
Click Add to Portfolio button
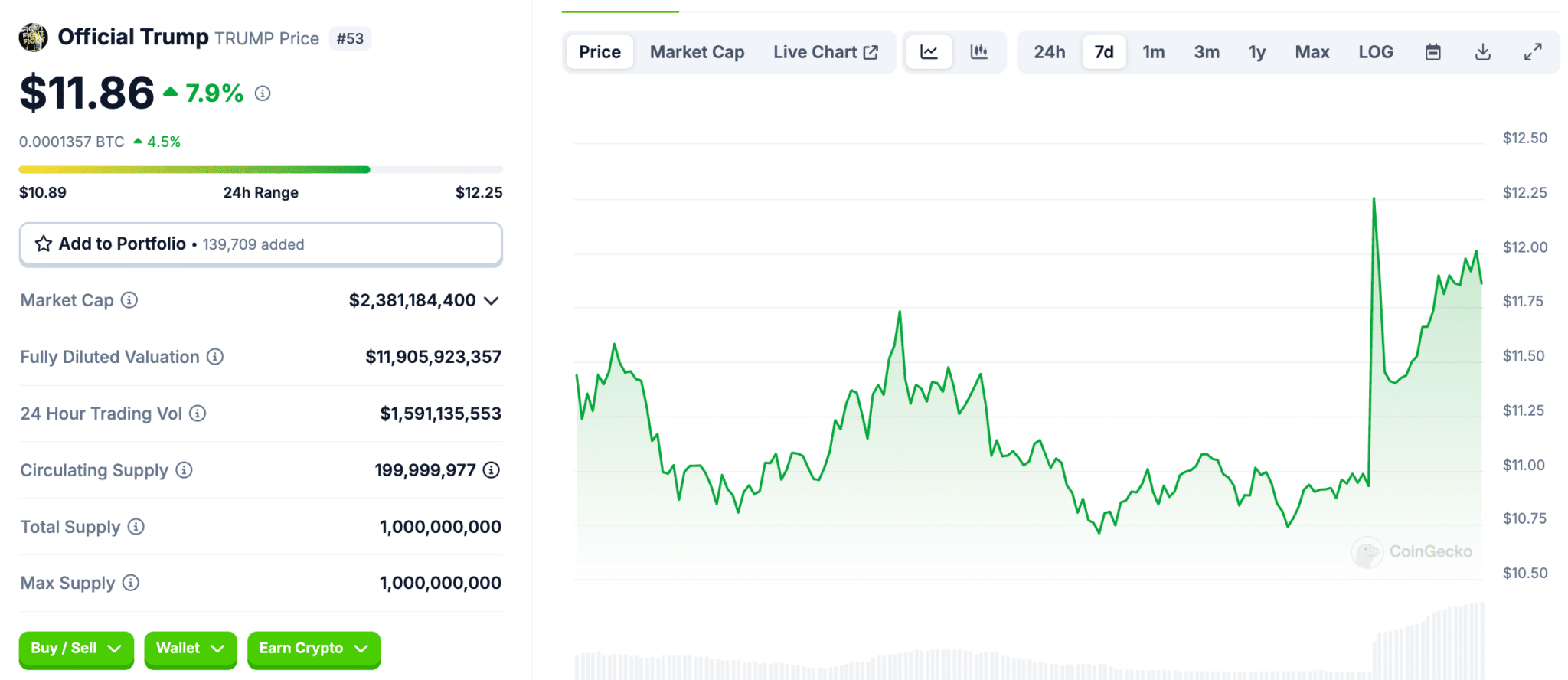pyautogui.click(x=261, y=244)
